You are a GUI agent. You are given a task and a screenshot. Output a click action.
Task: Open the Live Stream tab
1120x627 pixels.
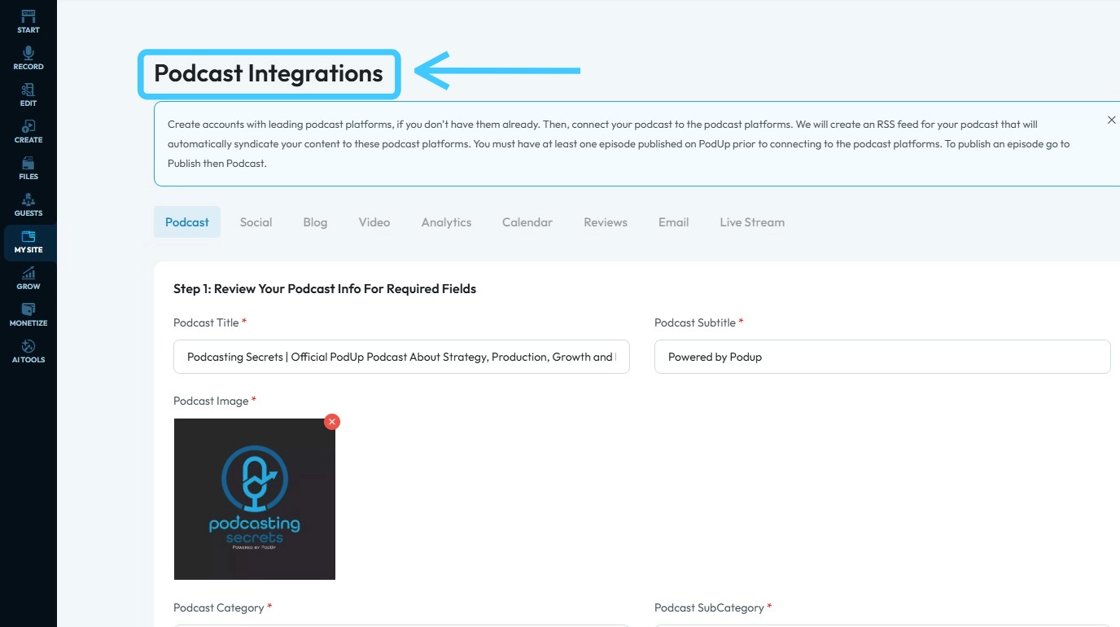click(752, 222)
